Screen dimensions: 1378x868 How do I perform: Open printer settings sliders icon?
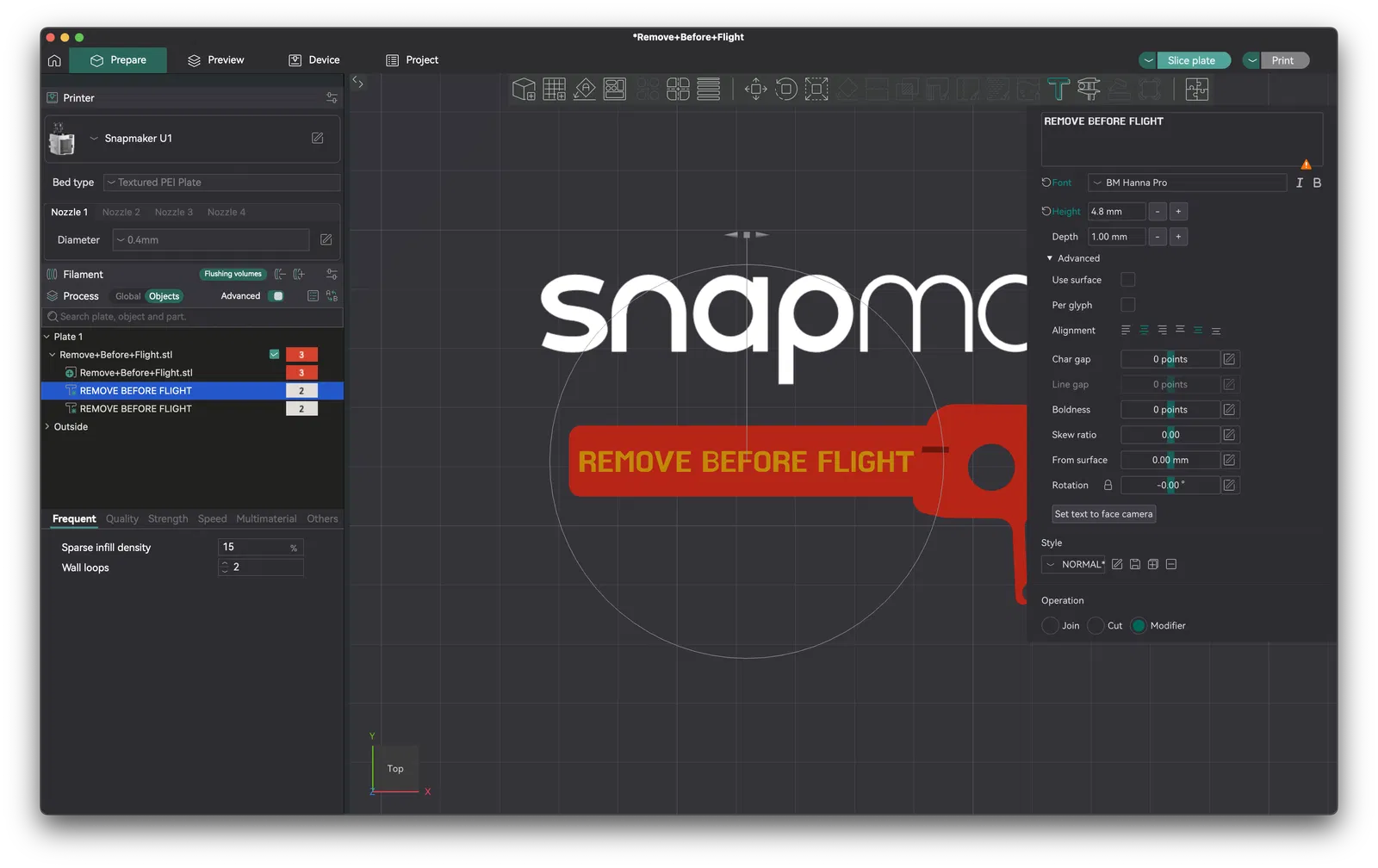[332, 98]
